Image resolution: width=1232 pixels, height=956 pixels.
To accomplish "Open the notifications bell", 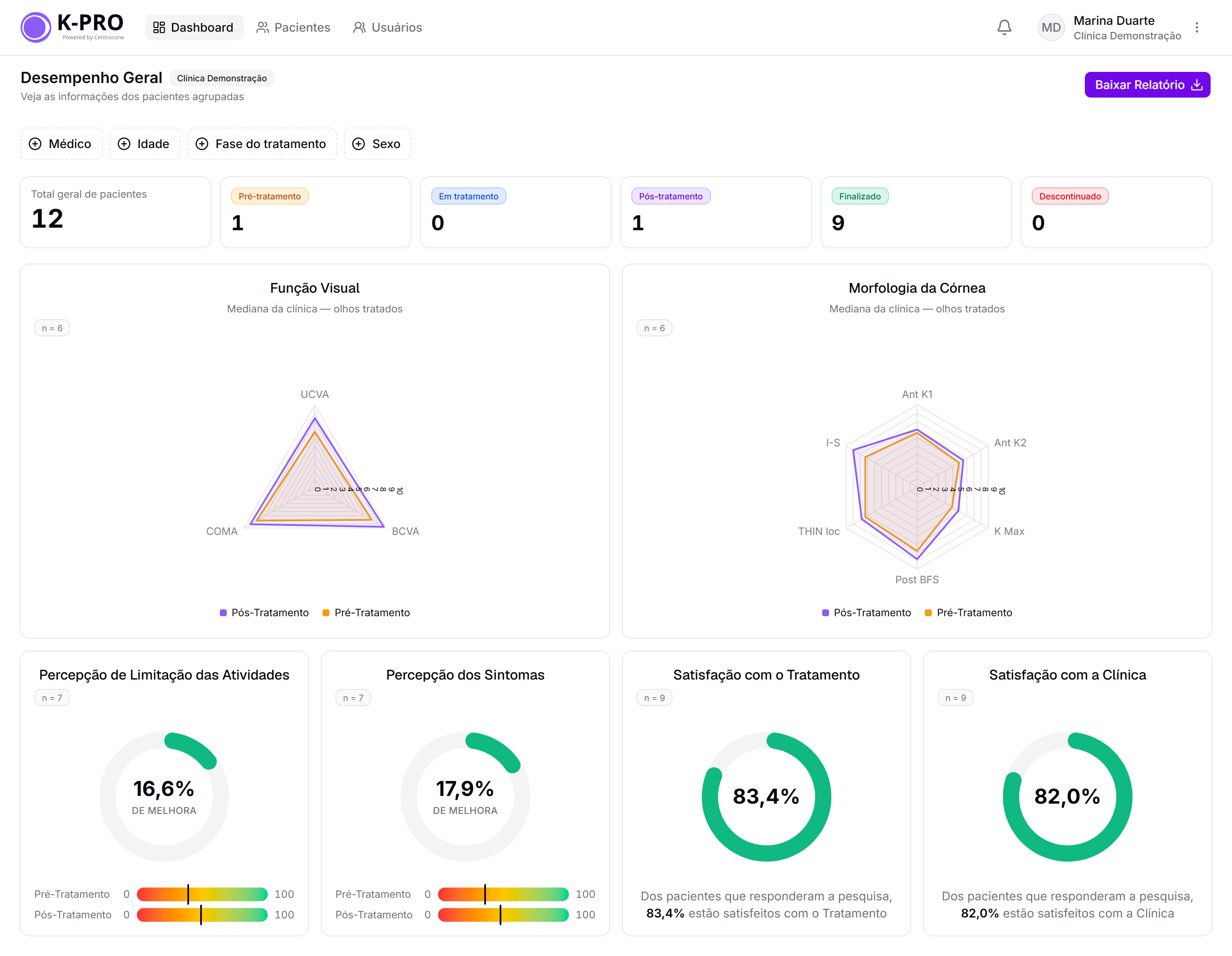I will 1004,27.
